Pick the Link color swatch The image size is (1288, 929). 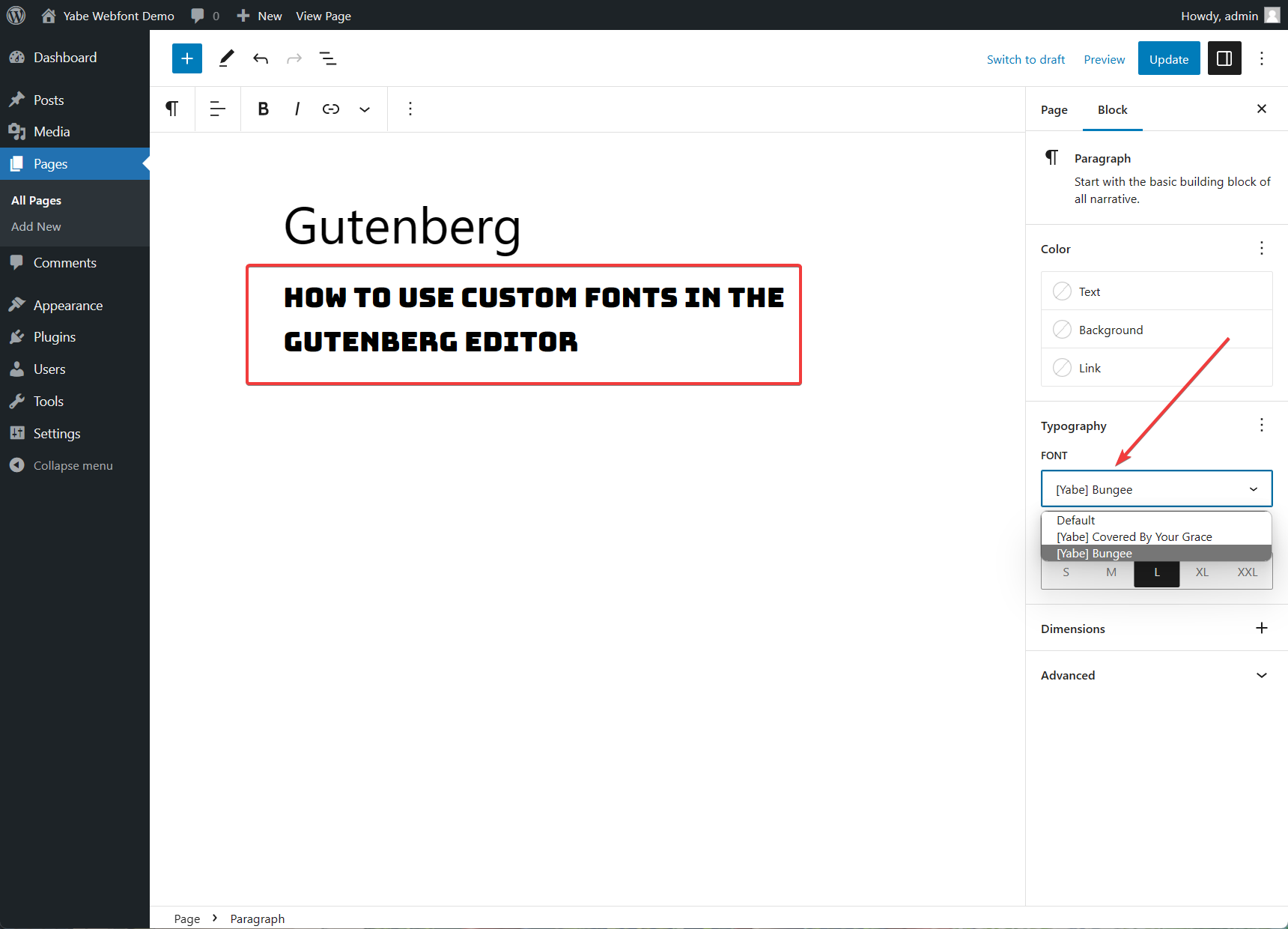pos(1062,368)
